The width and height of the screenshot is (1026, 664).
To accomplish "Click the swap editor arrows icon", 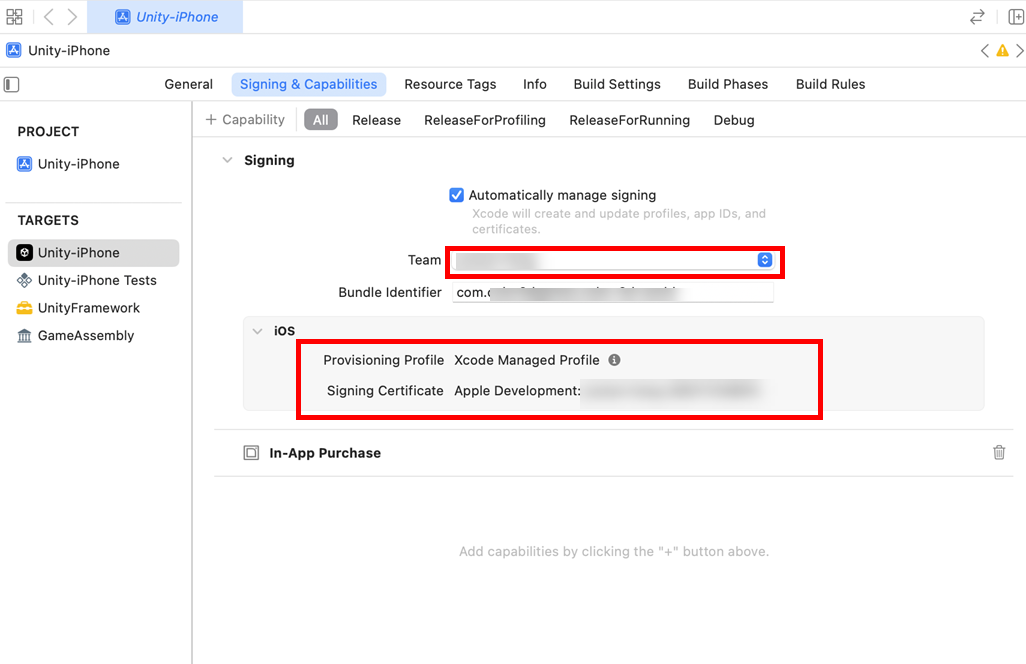I will [x=977, y=17].
